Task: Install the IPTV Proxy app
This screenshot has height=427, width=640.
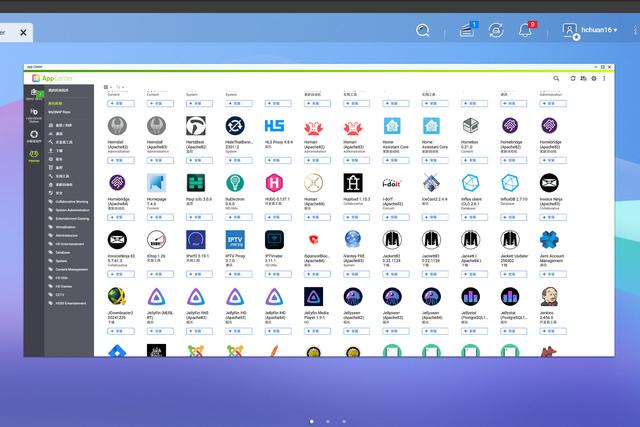Action: (239, 274)
